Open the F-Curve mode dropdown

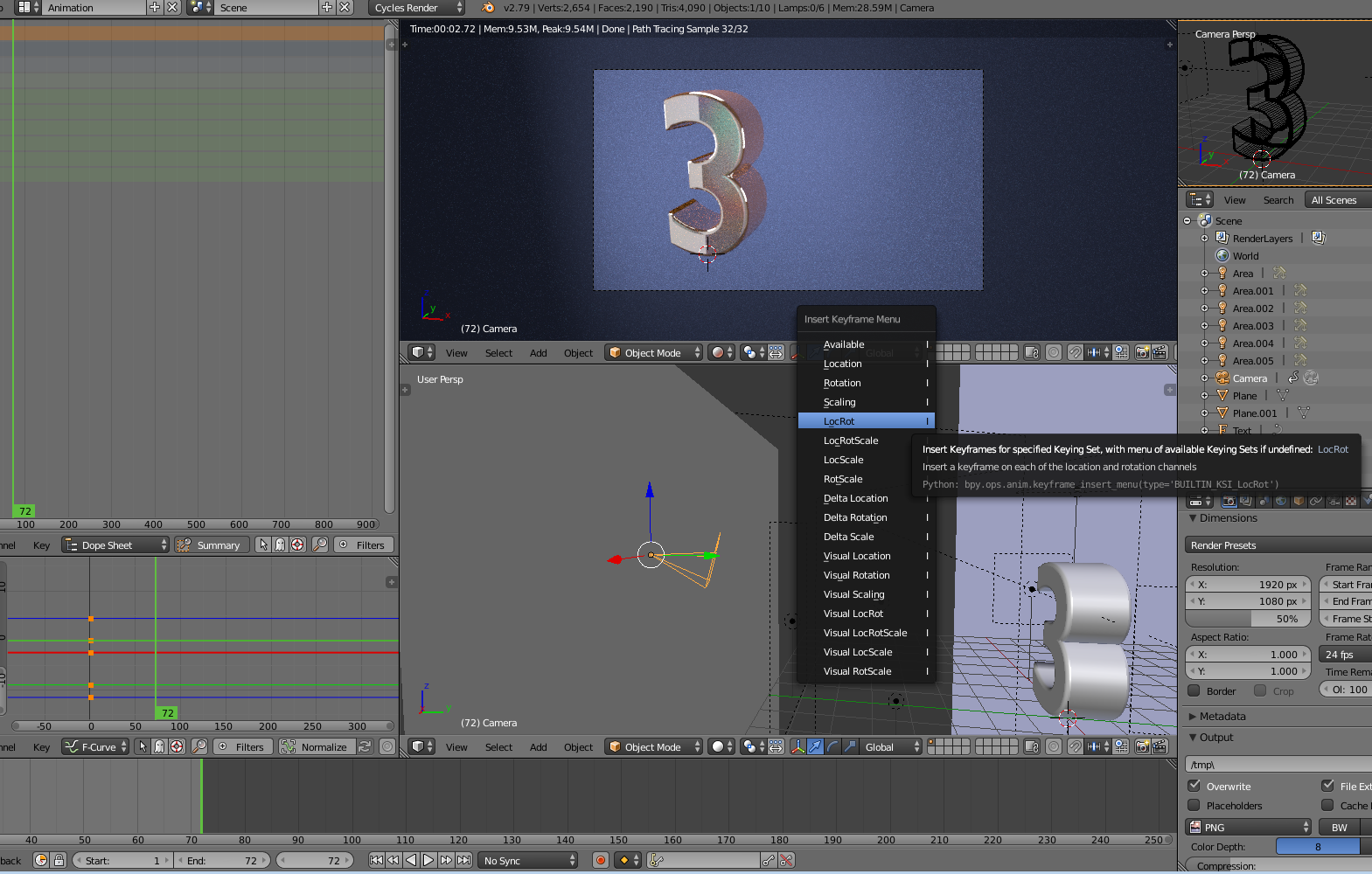tap(95, 746)
